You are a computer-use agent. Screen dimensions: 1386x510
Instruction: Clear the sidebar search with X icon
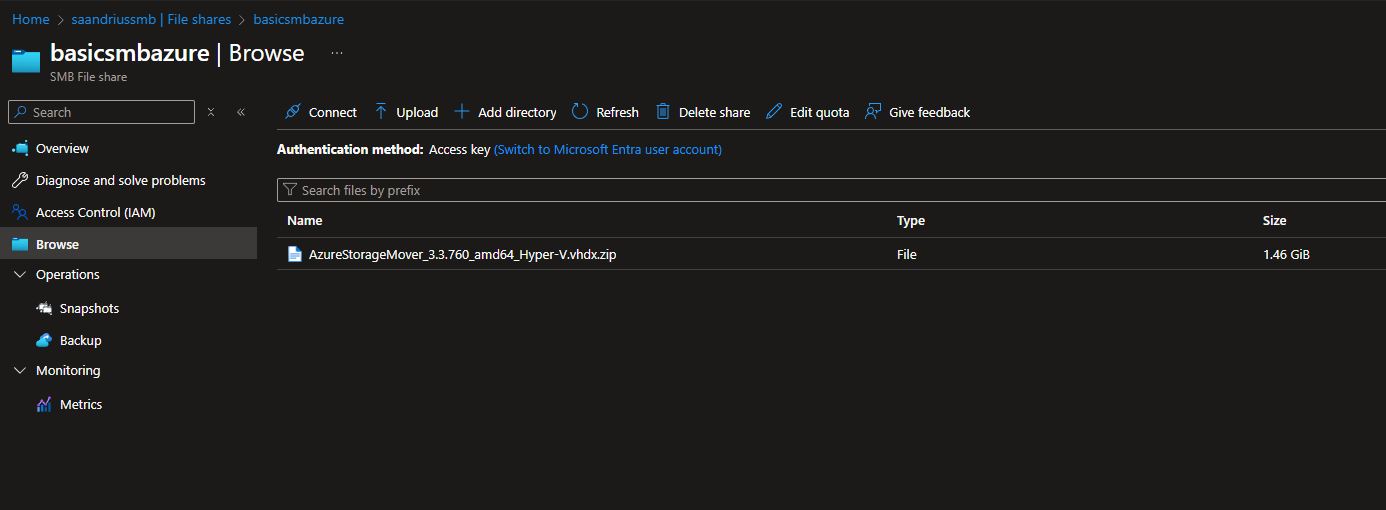tap(211, 112)
